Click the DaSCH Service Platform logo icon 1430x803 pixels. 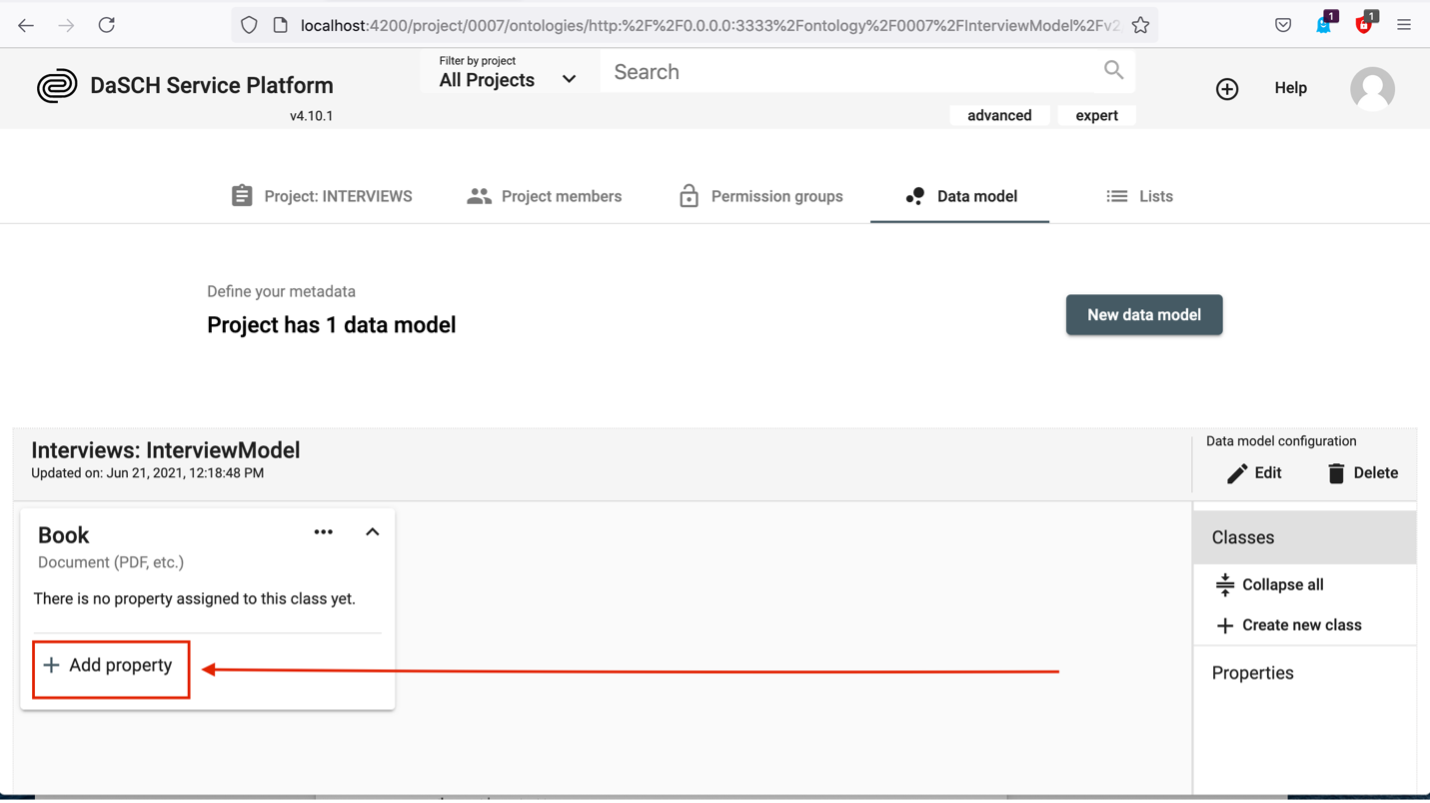tap(57, 86)
